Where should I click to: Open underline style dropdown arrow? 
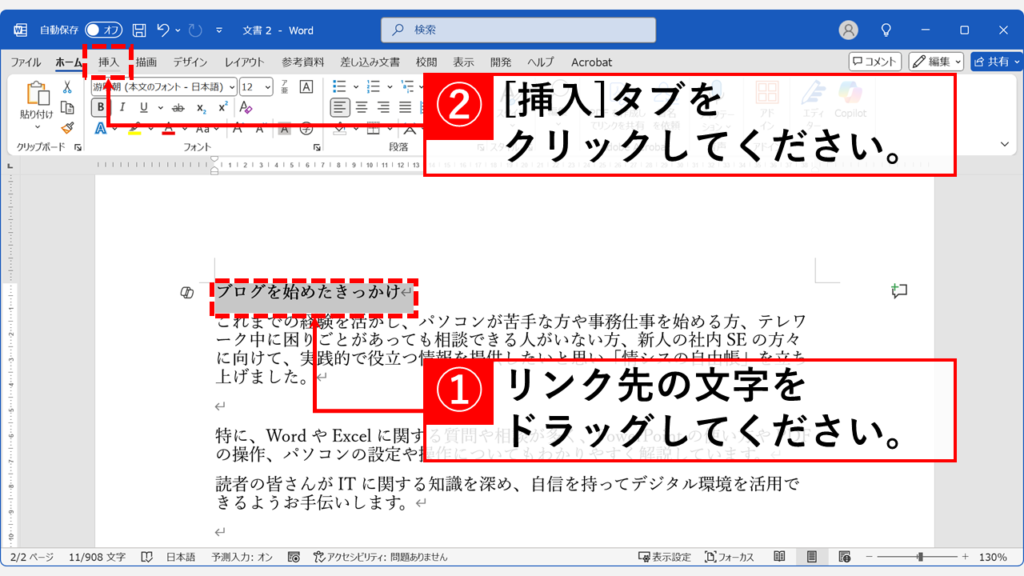pyautogui.click(x=160, y=108)
